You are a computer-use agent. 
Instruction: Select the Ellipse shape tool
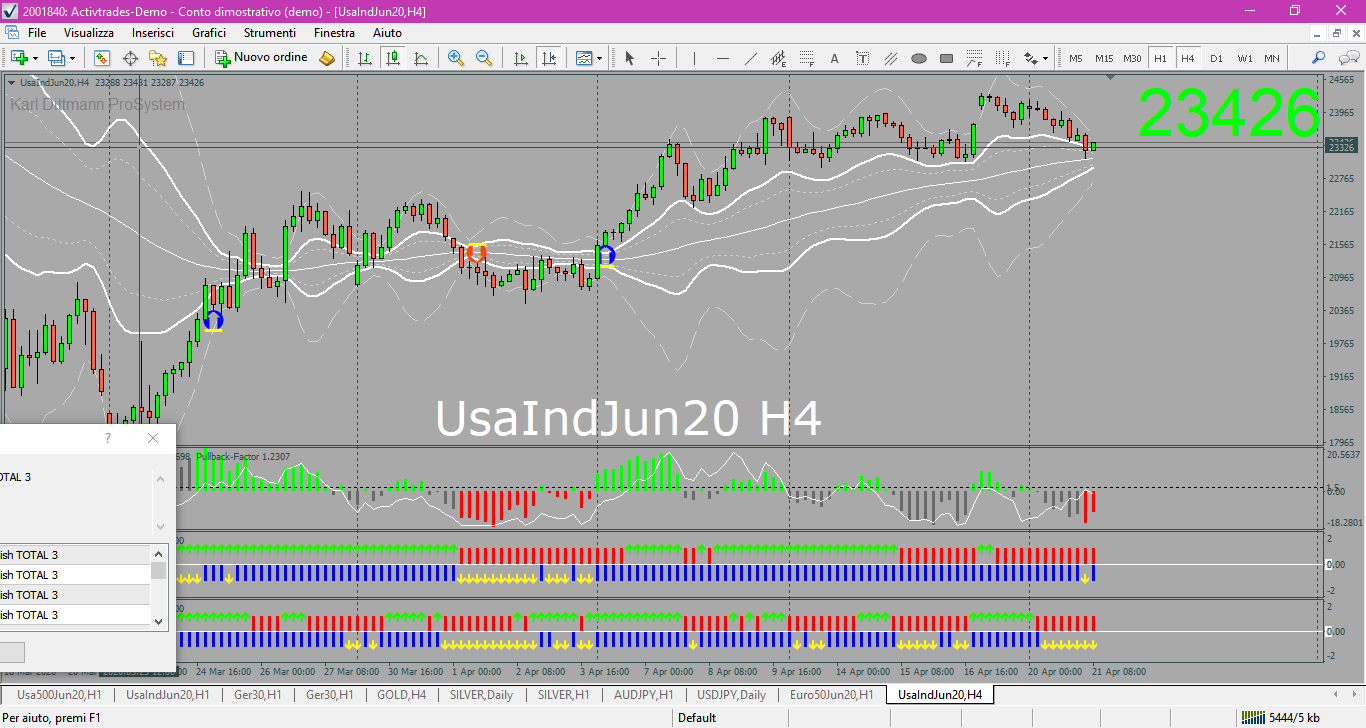tap(918, 58)
